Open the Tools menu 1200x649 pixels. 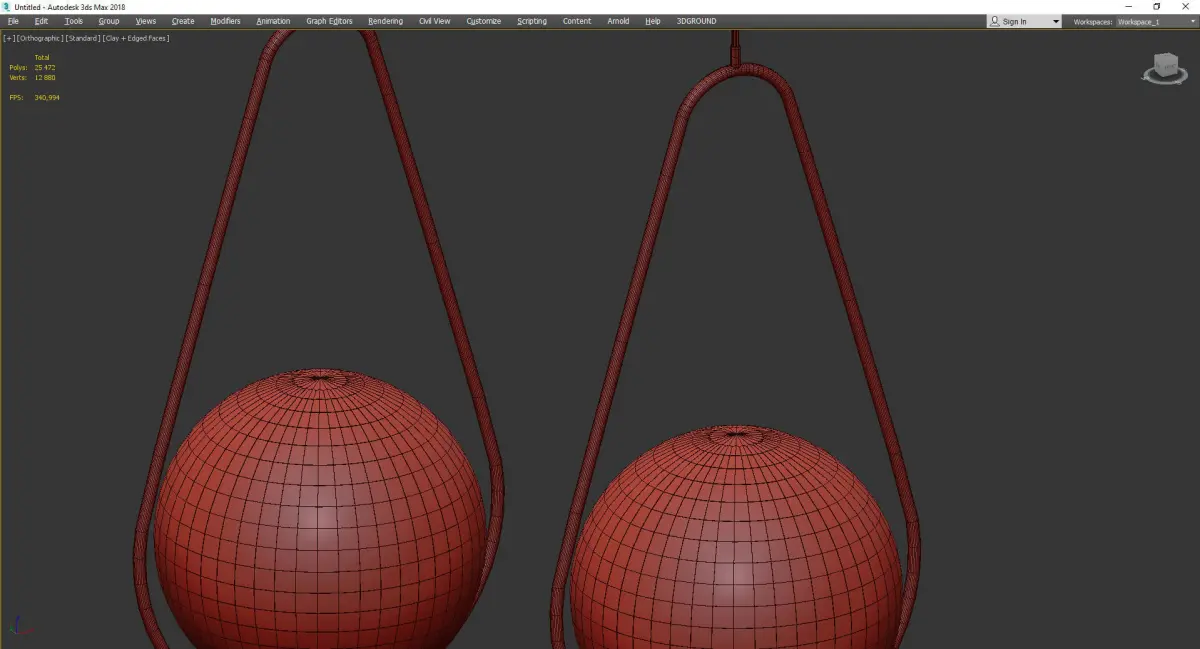pos(74,21)
